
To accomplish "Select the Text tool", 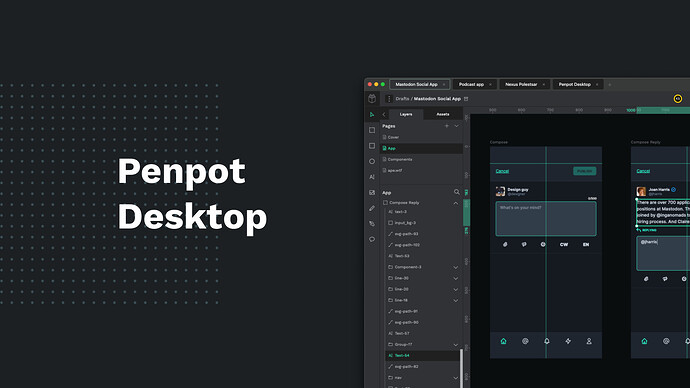I will pyautogui.click(x=372, y=177).
